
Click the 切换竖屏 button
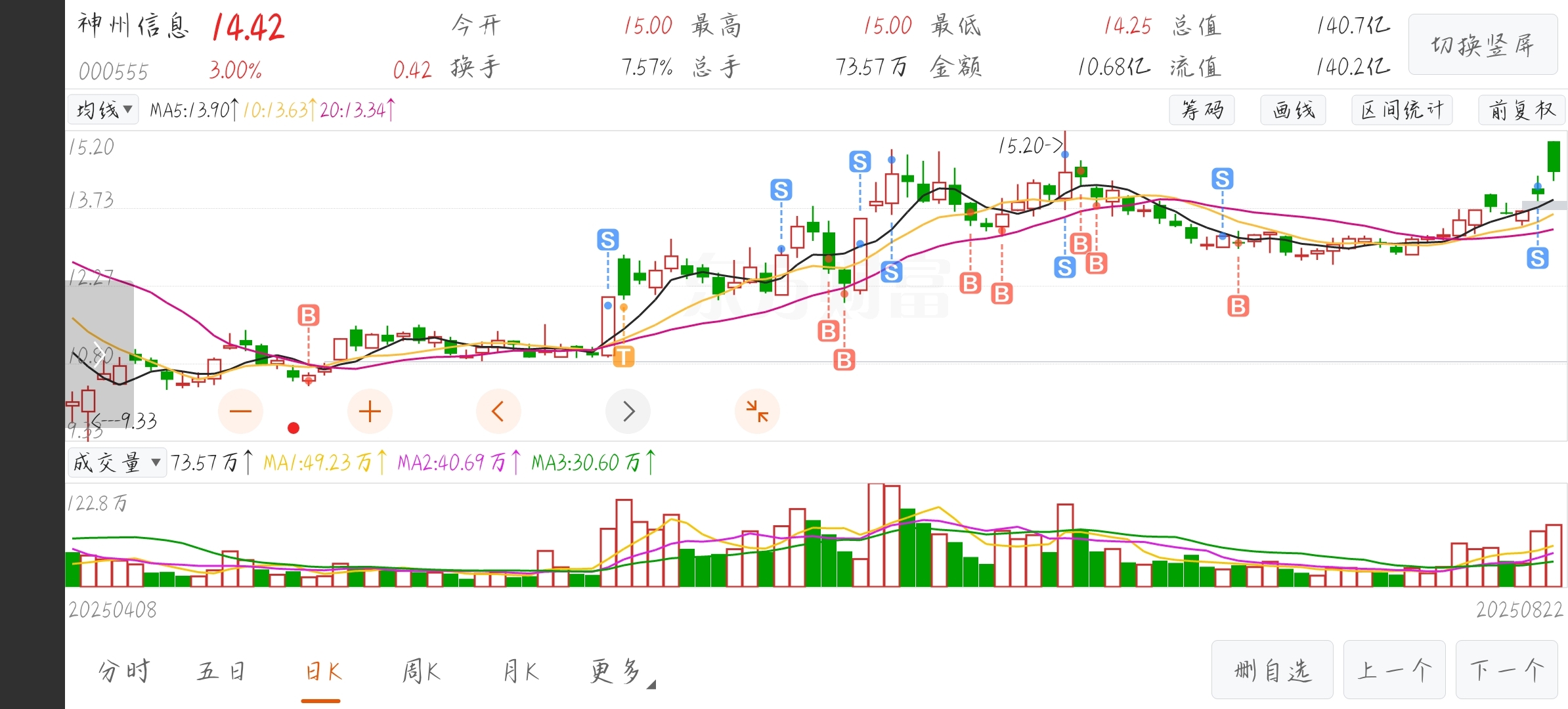pos(1483,45)
